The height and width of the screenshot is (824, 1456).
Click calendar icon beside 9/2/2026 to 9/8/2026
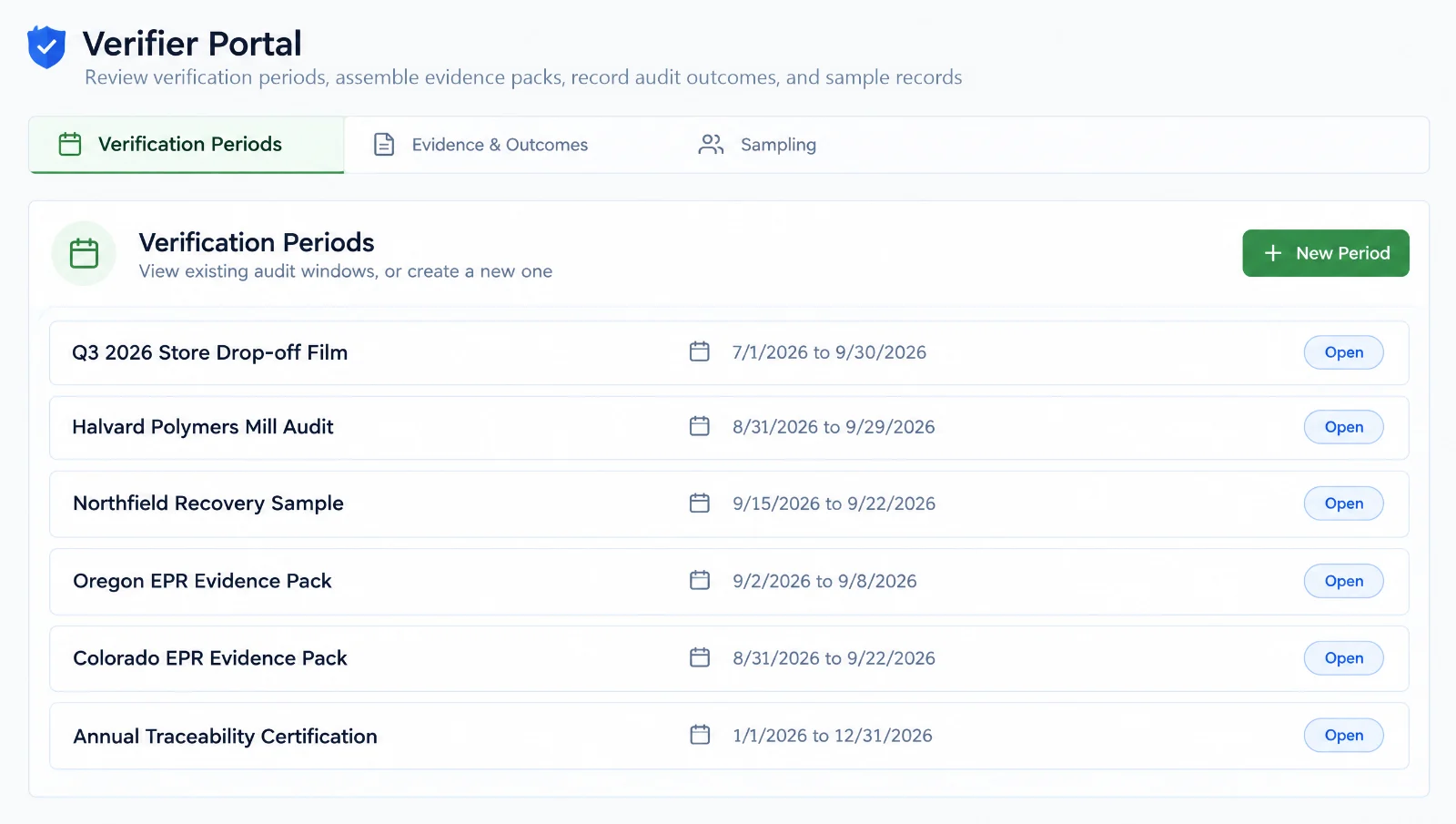coord(700,580)
